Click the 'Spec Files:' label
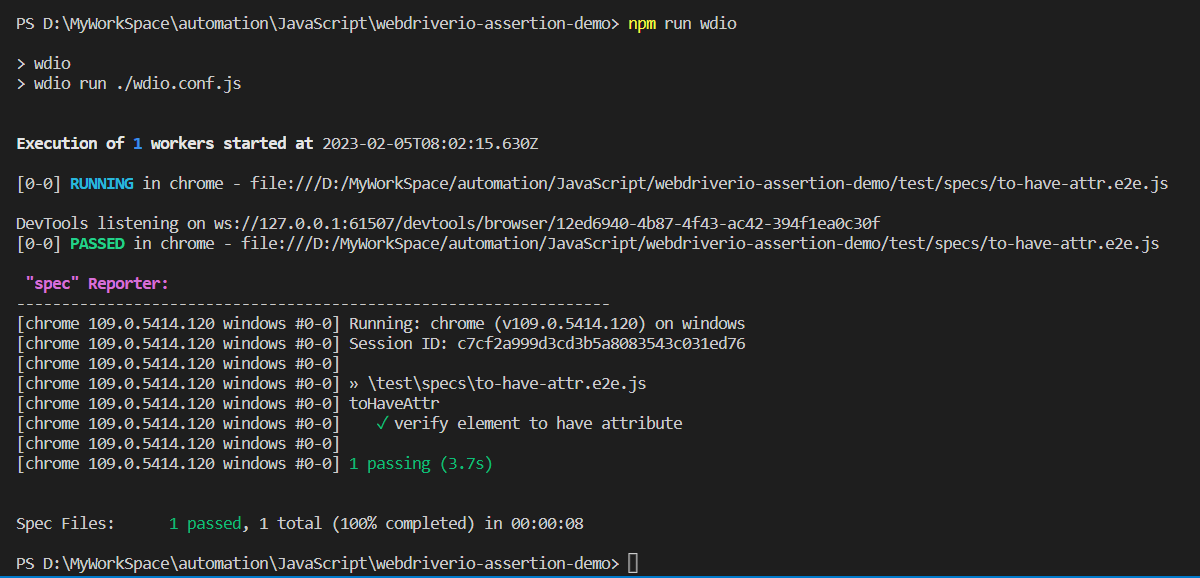Viewport: 1200px width, 578px height. [66, 524]
